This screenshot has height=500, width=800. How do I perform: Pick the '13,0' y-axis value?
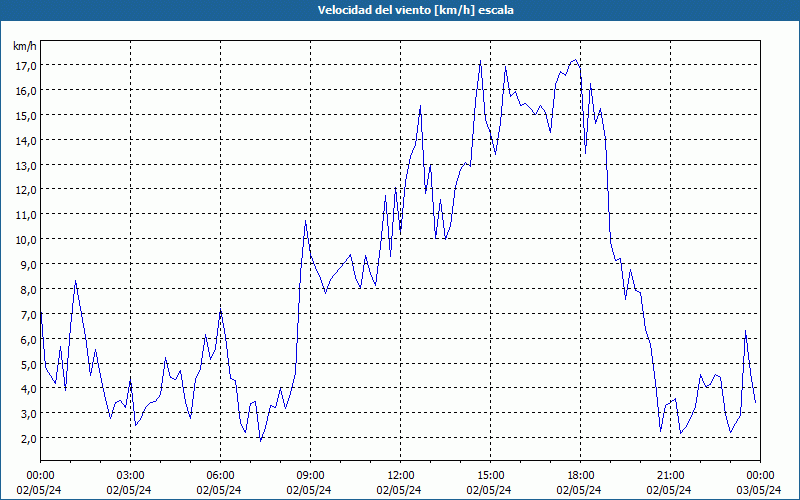click(x=25, y=165)
